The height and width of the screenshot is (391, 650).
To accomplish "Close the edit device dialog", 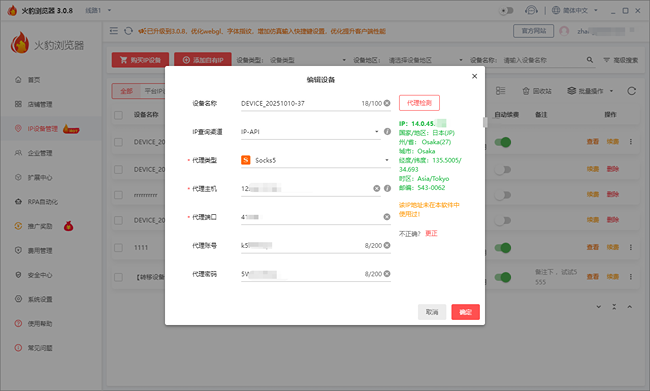I will click(x=474, y=76).
